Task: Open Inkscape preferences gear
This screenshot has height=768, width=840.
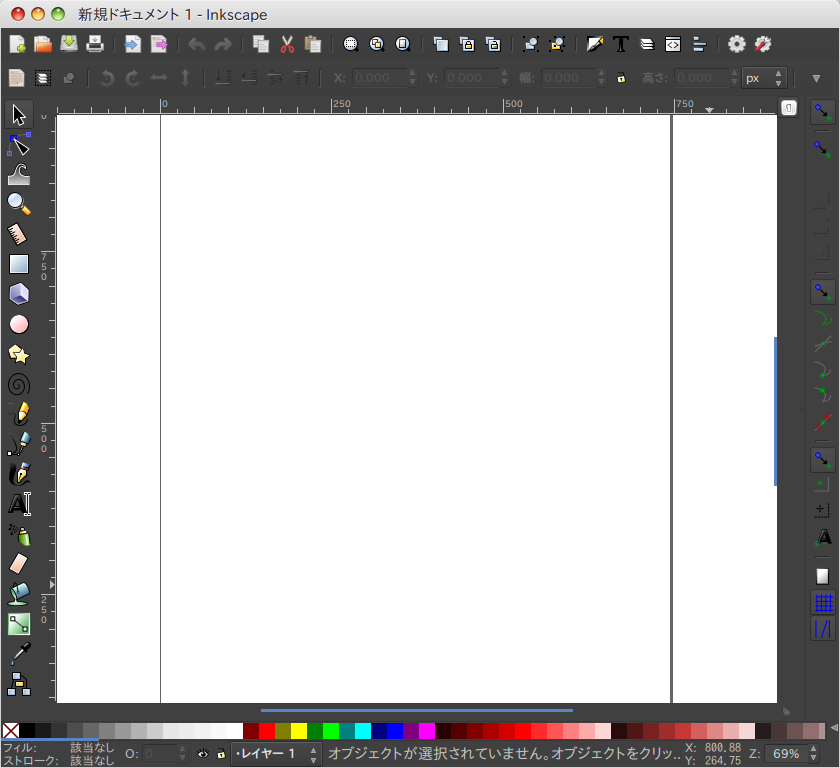Action: [737, 44]
